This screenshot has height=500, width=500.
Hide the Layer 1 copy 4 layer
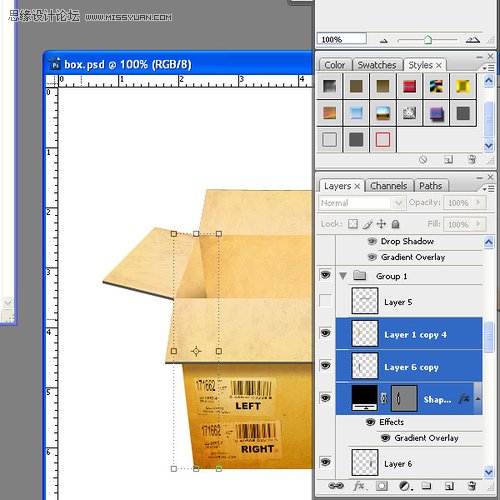pyautogui.click(x=325, y=333)
